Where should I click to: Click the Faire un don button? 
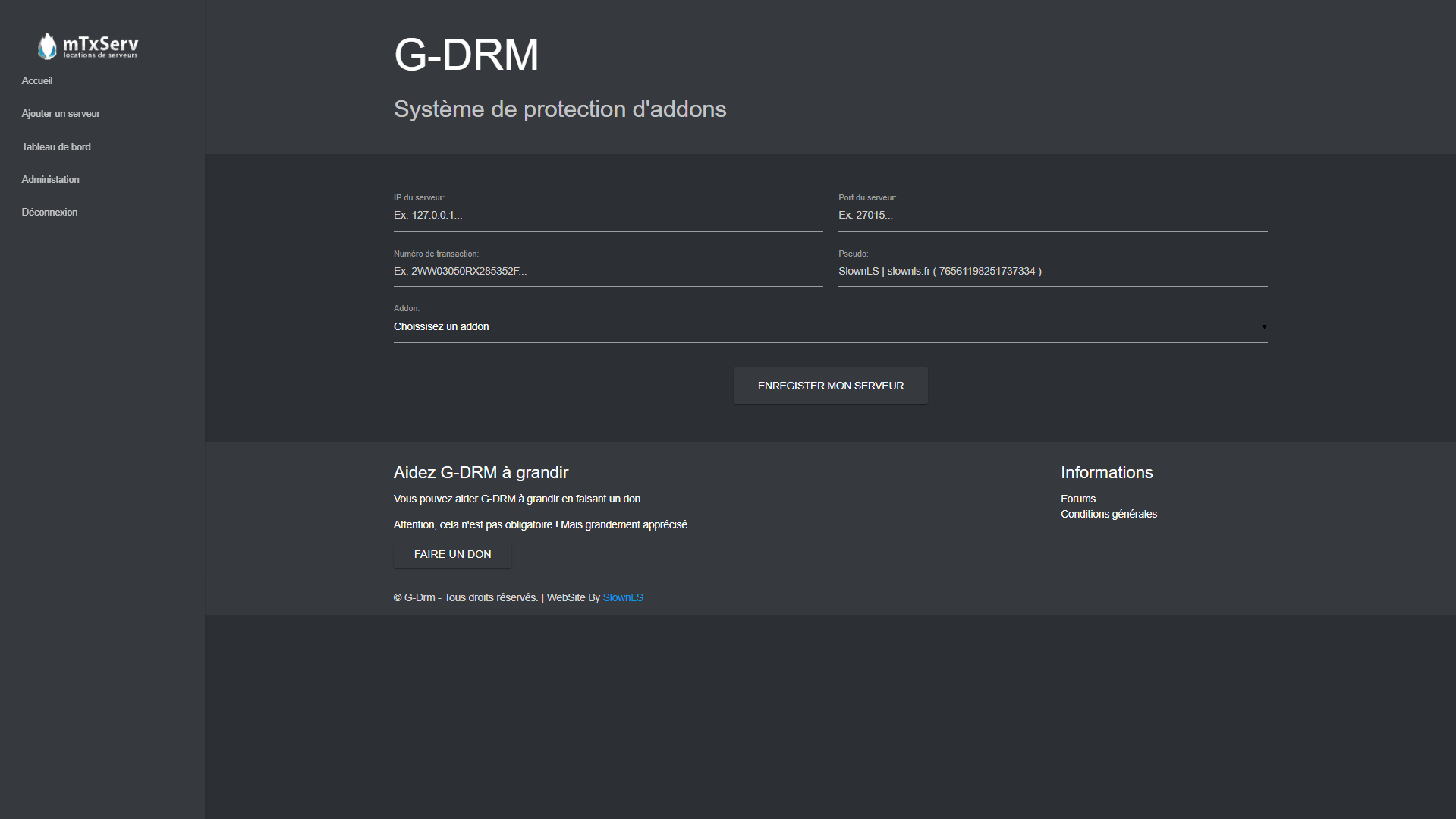(x=452, y=554)
